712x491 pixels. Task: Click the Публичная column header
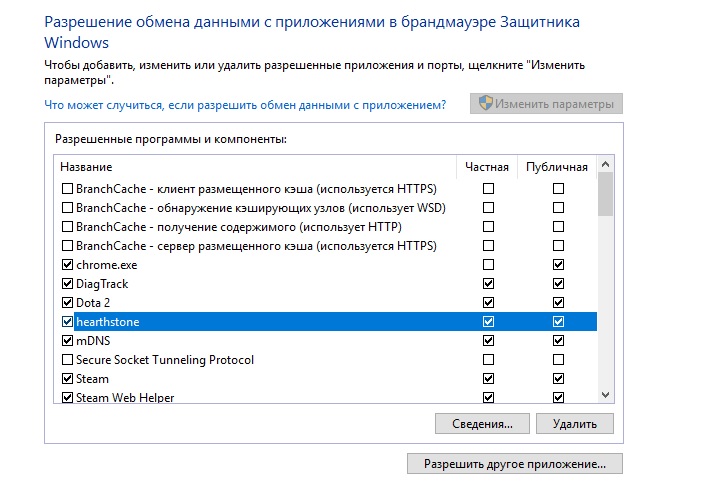pos(557,166)
